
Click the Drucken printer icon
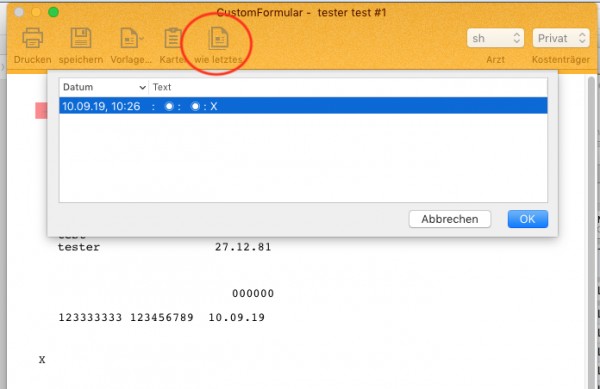[33, 38]
